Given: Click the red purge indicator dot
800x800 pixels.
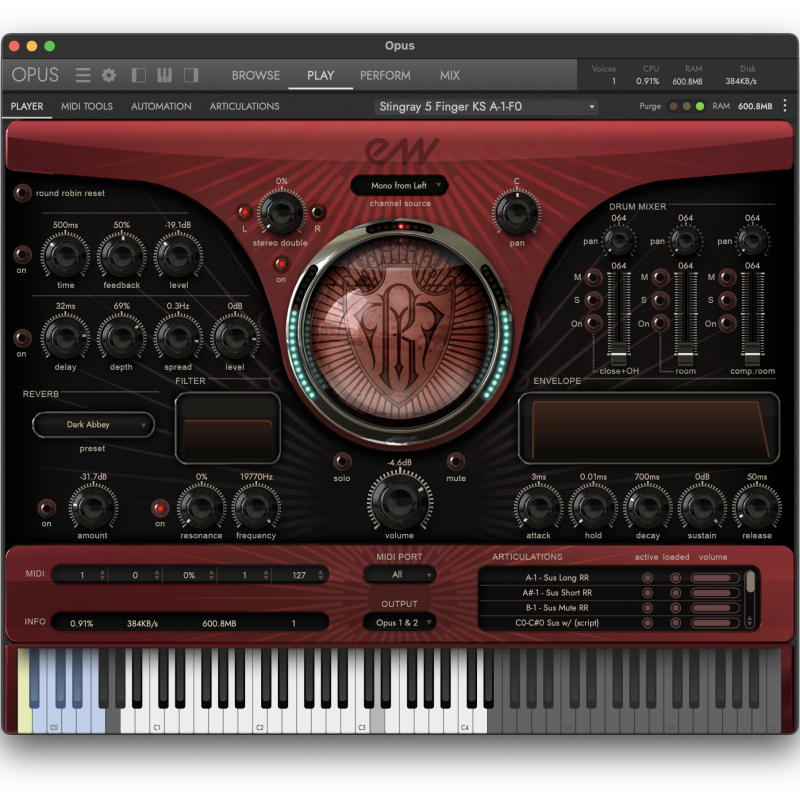Looking at the screenshot, I should (x=673, y=106).
